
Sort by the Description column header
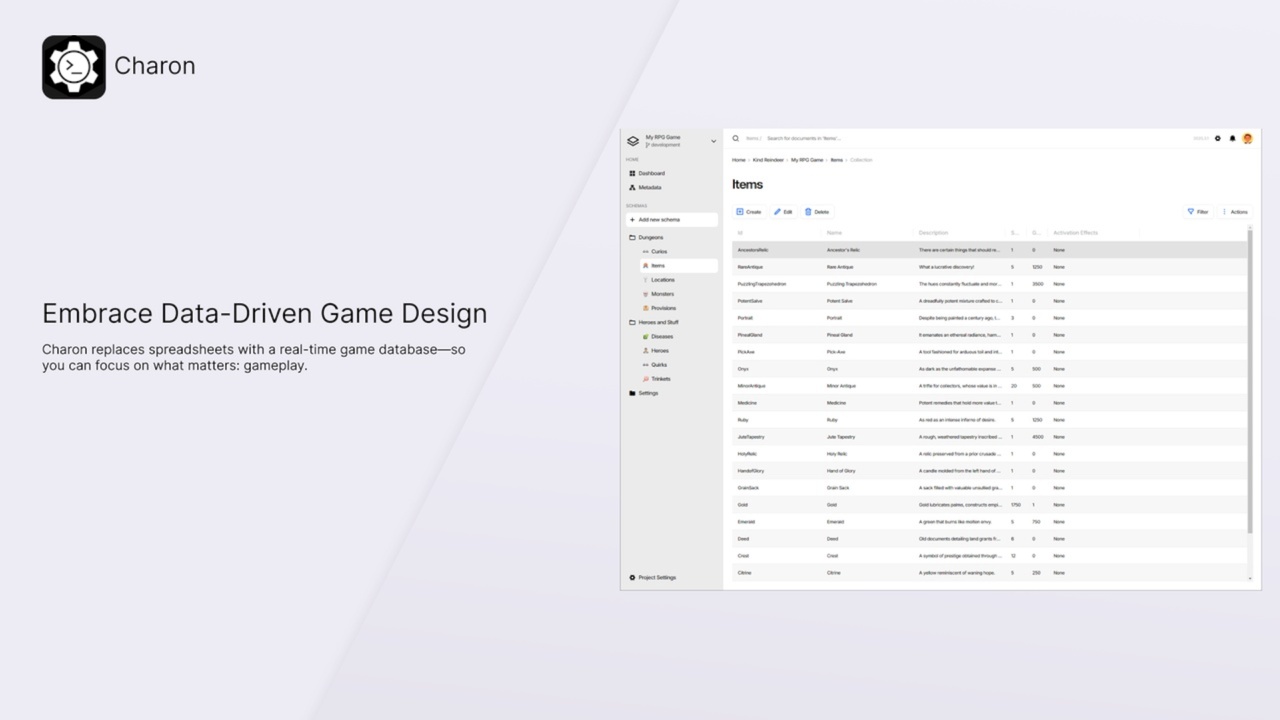pyautogui.click(x=933, y=233)
